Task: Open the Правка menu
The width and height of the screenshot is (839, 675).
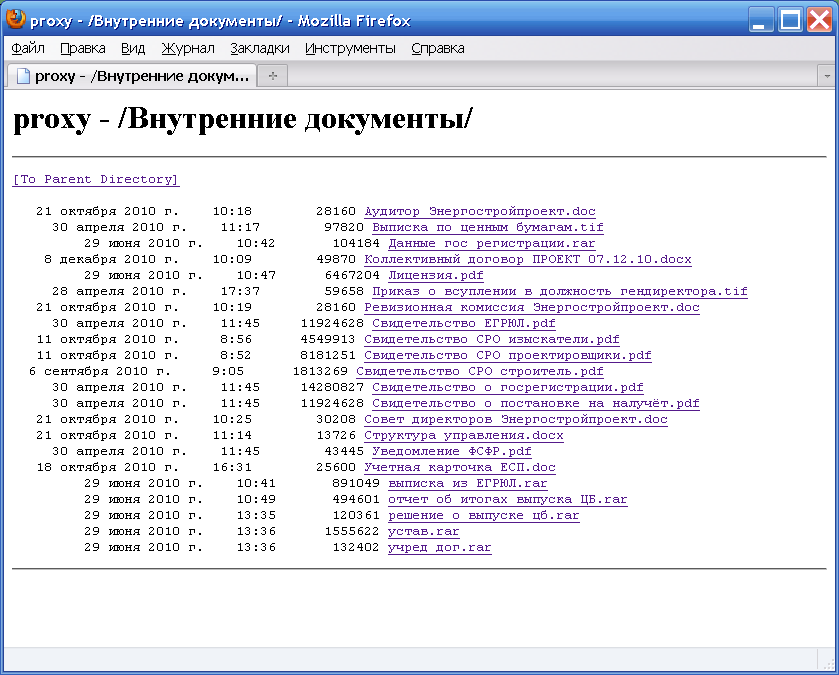Action: 82,49
